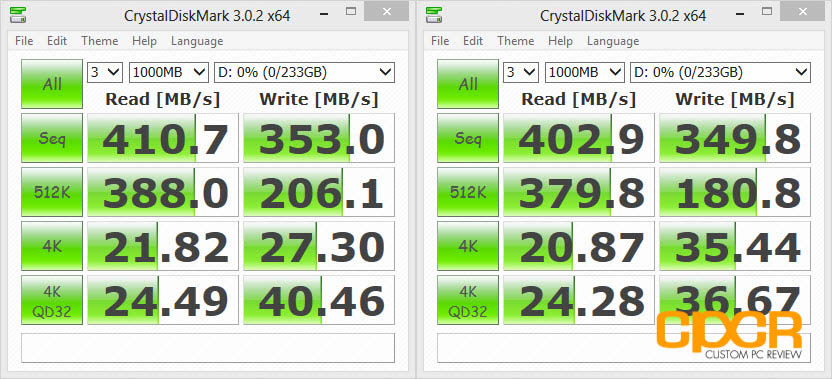Click 4K read result 20.87
This screenshot has width=832, height=379.
coord(579,246)
